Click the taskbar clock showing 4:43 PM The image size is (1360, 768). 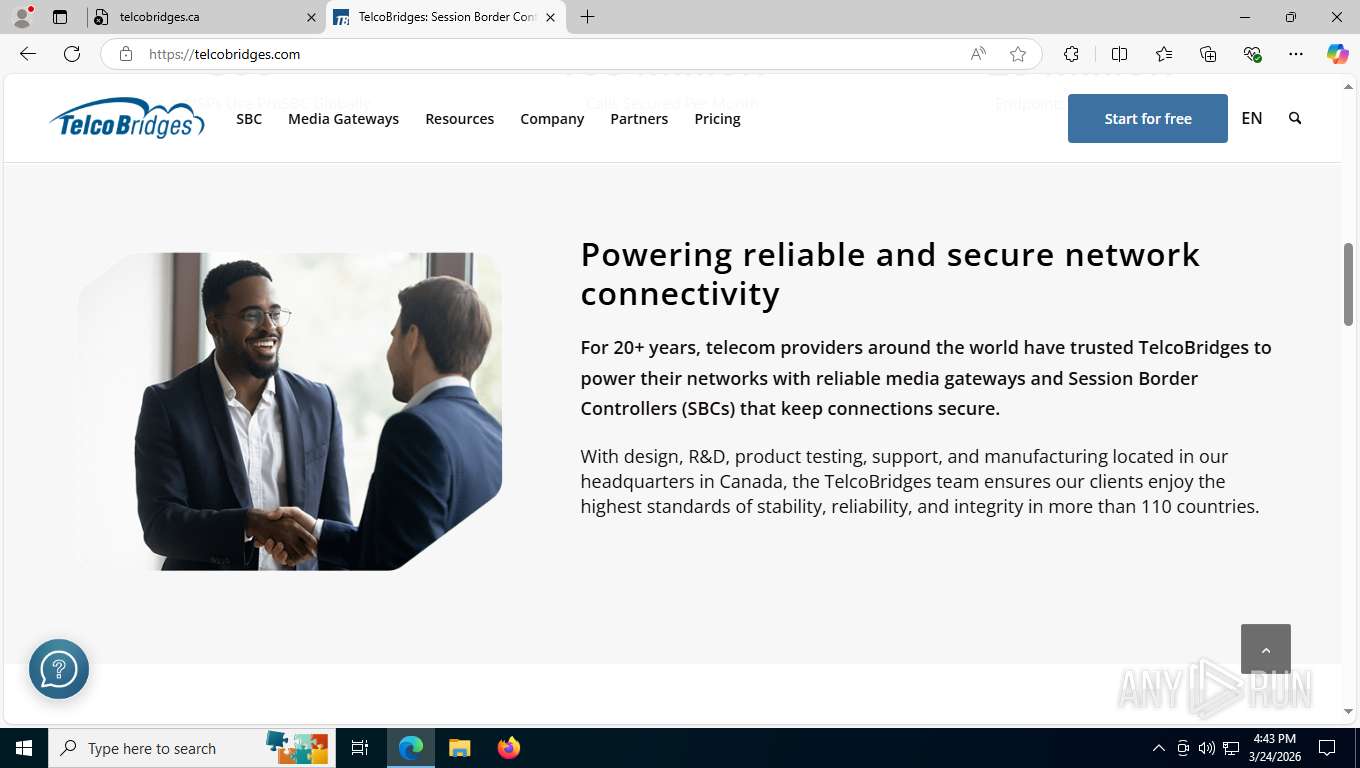pyautogui.click(x=1274, y=748)
